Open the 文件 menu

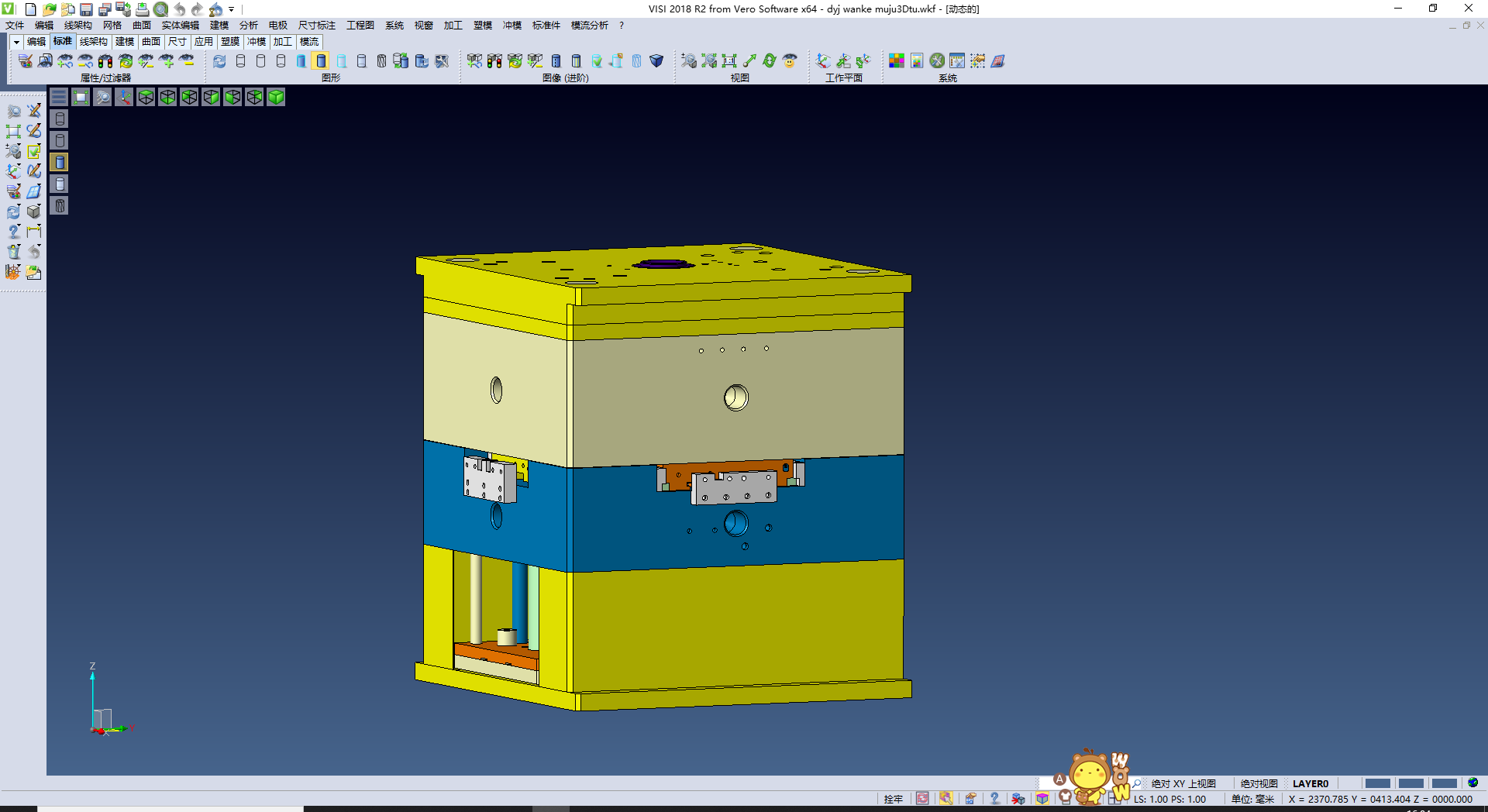[x=15, y=26]
